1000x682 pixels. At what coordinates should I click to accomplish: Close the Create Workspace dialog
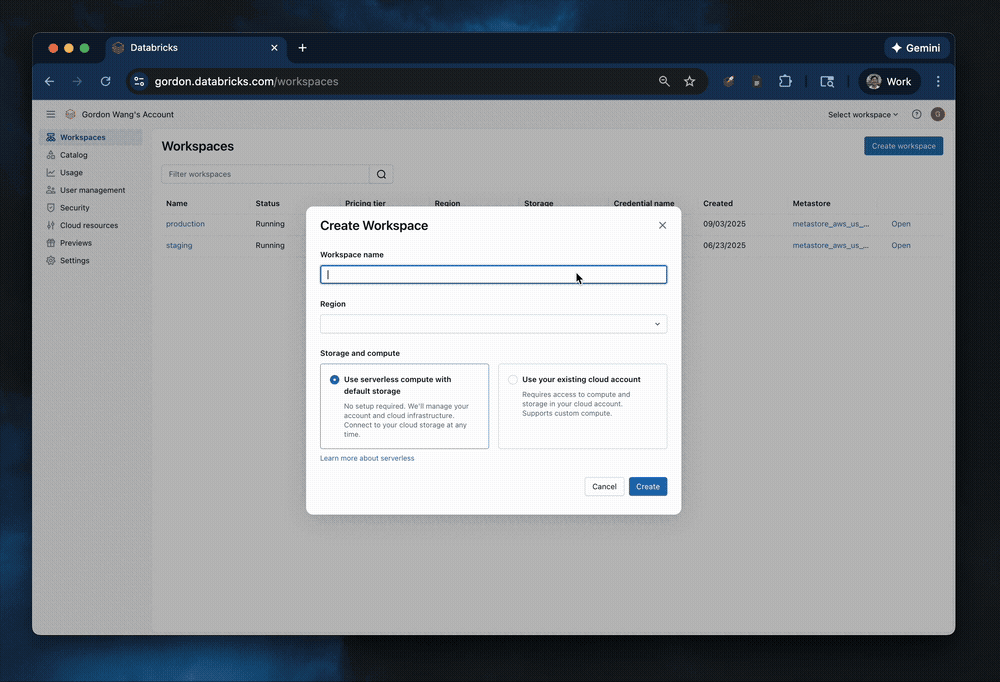[662, 225]
